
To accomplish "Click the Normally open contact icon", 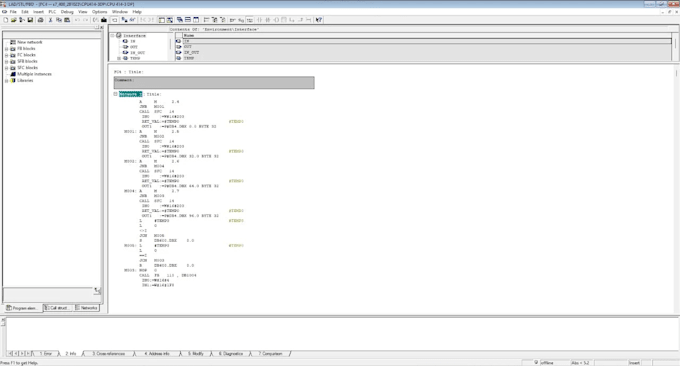I will (260, 20).
